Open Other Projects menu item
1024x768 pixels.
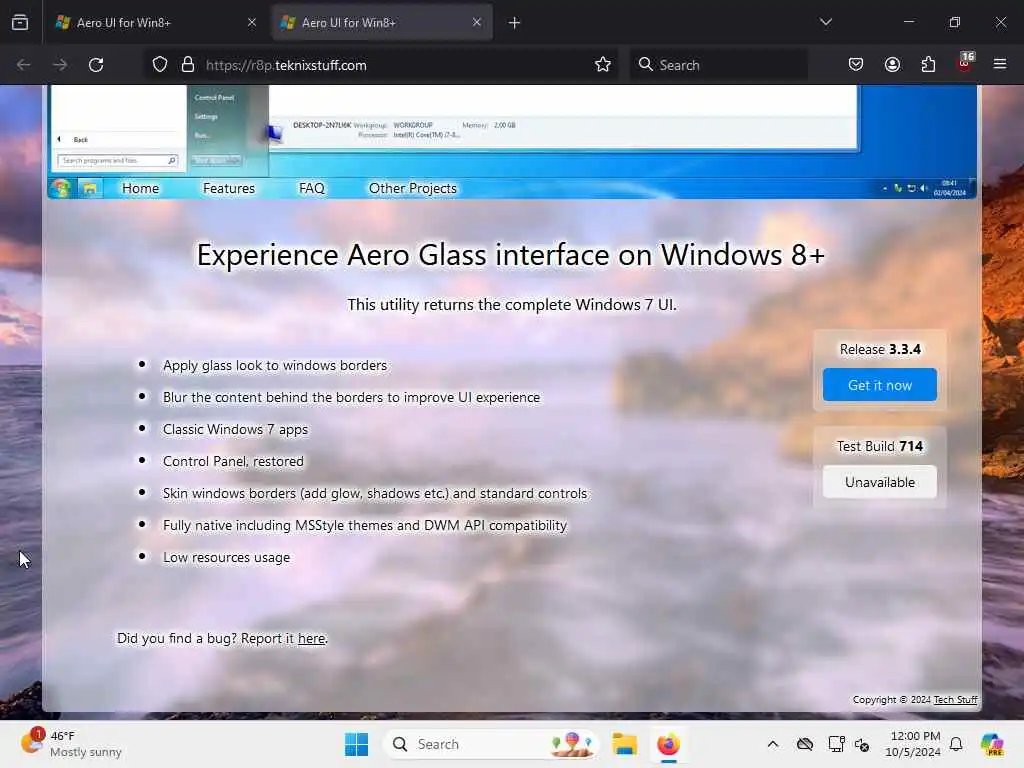click(x=413, y=188)
